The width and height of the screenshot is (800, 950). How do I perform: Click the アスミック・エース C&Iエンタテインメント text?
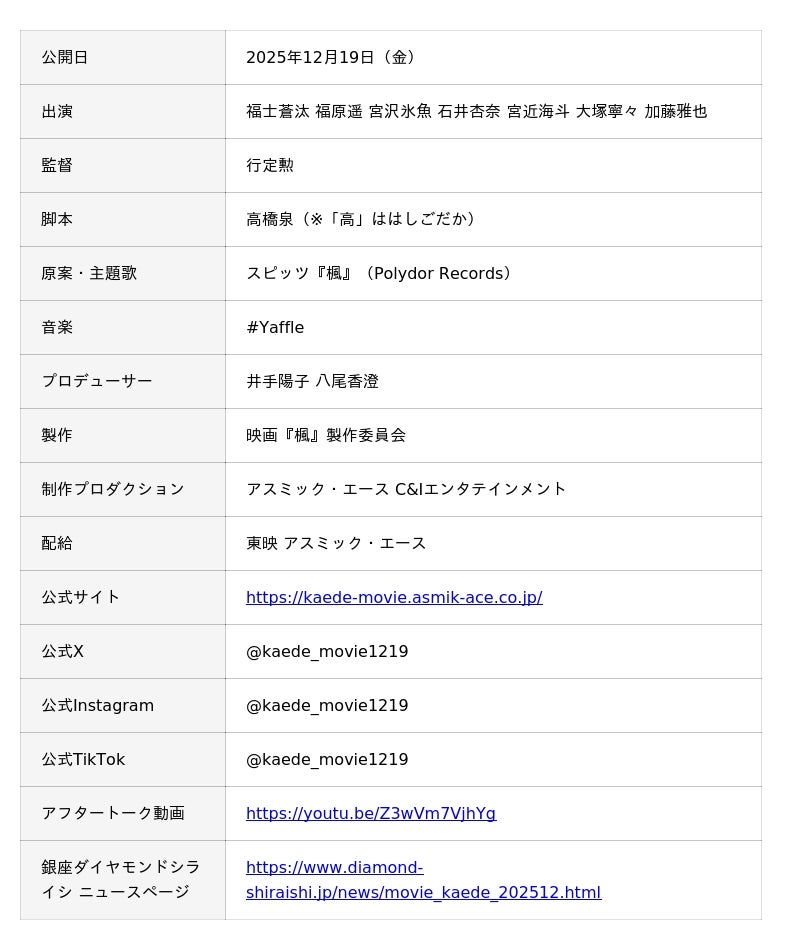point(406,490)
